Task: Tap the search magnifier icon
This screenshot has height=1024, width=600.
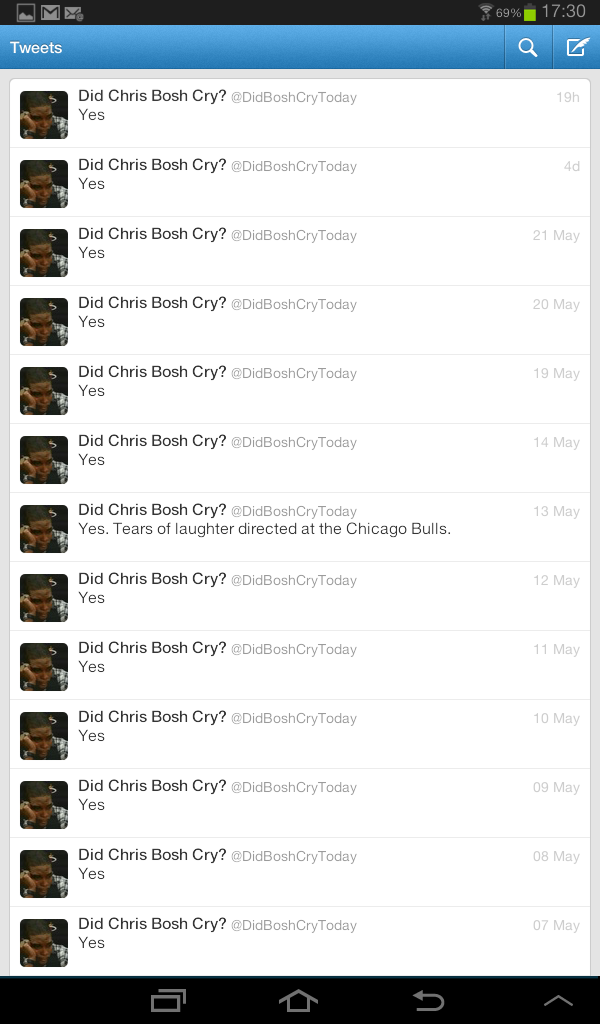Action: point(528,48)
